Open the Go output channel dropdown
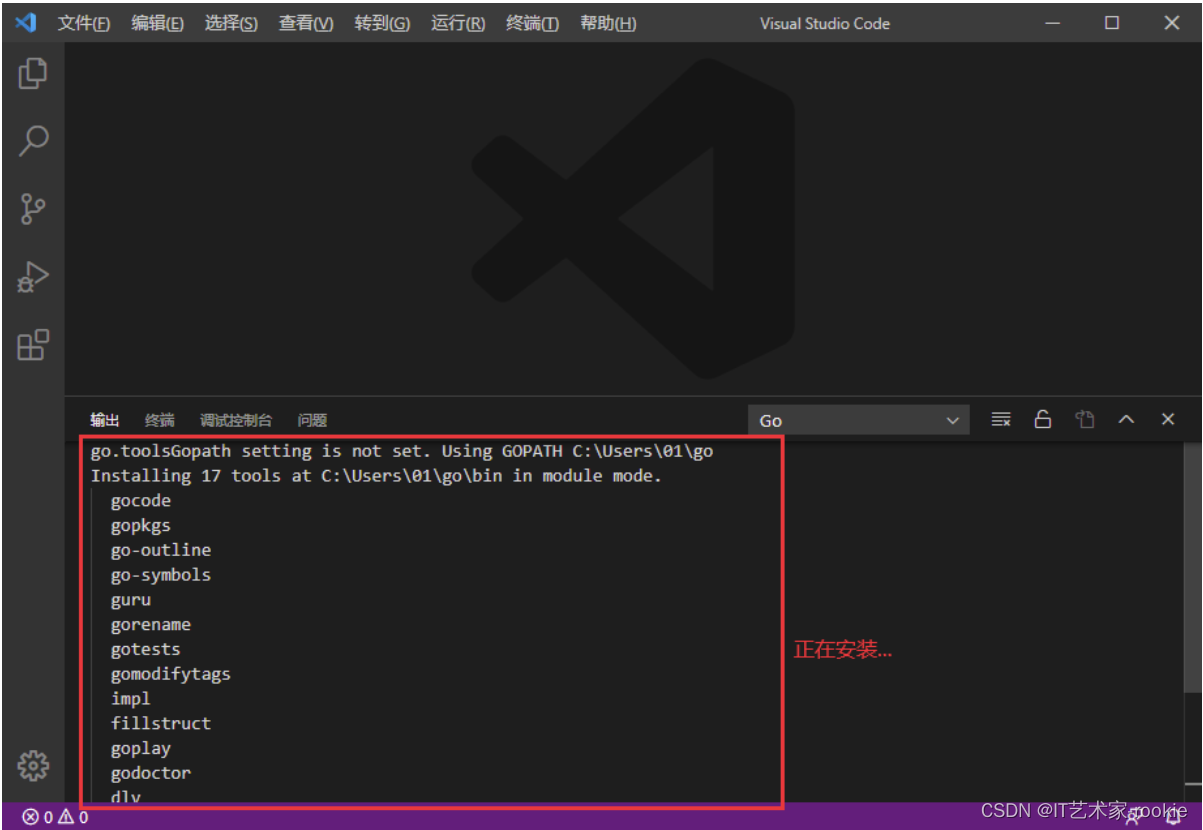 click(x=859, y=421)
